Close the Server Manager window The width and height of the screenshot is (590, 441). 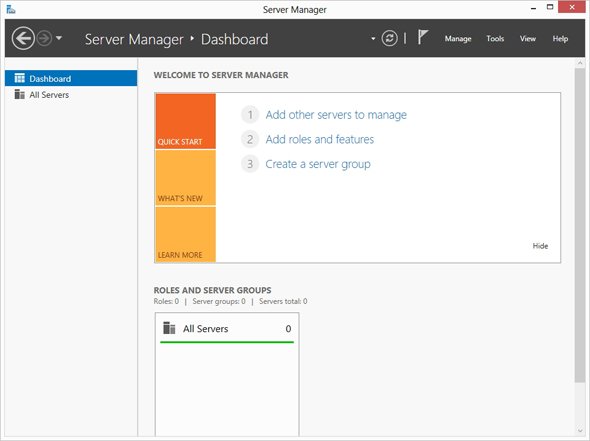tap(572, 7)
